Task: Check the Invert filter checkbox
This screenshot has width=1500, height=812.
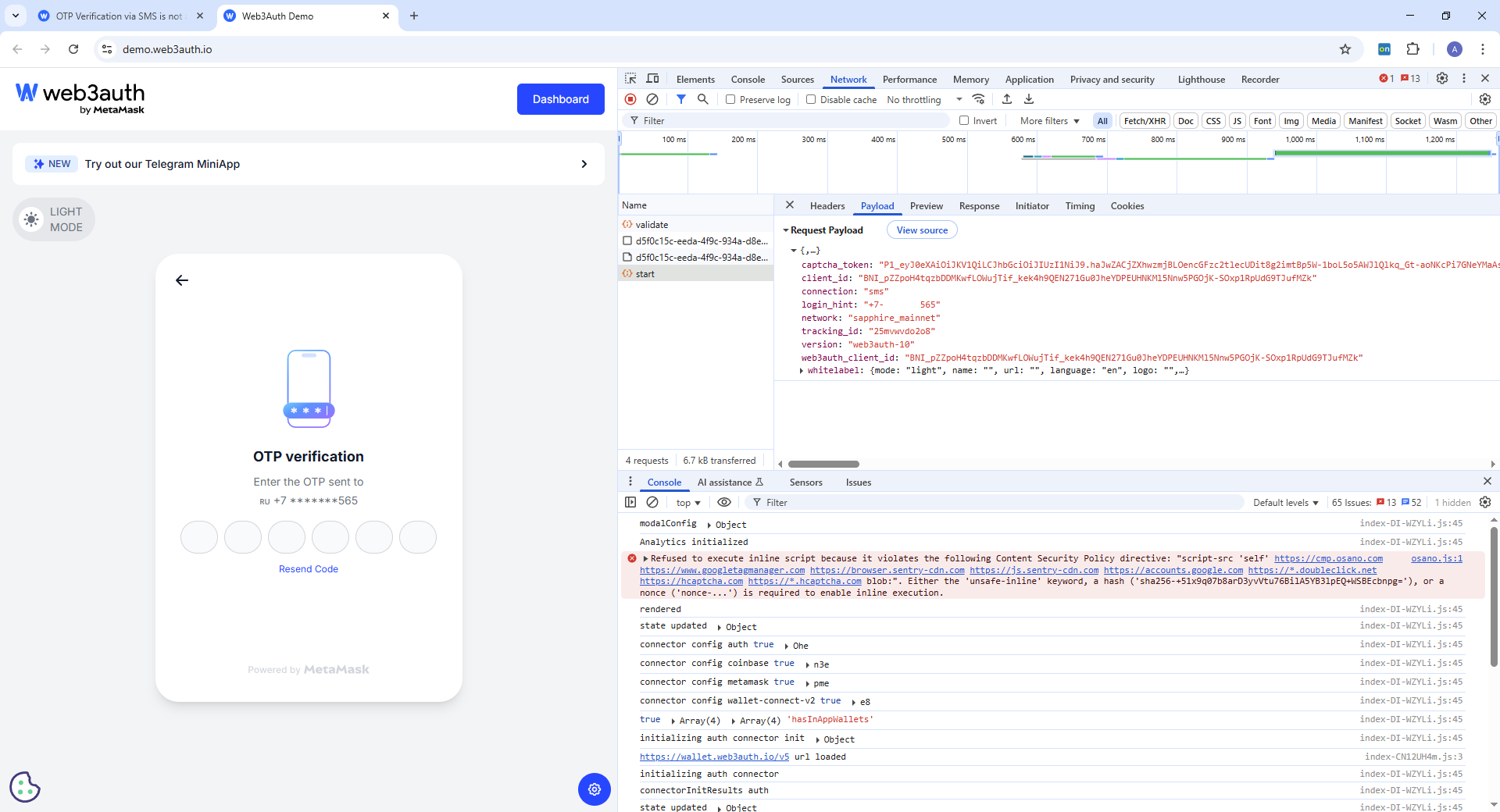Action: click(x=964, y=120)
